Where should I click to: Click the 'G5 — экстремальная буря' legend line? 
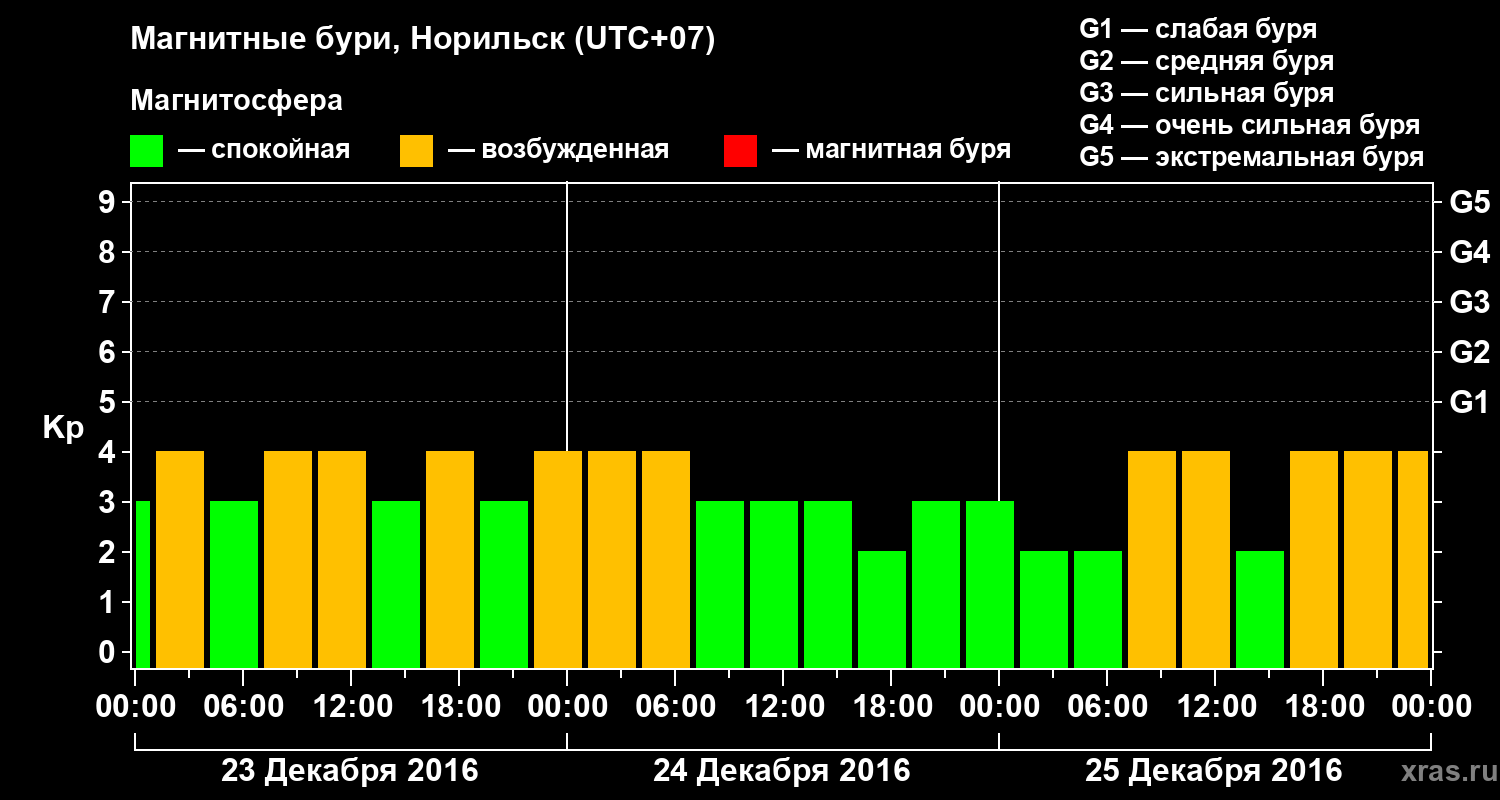click(1252, 157)
